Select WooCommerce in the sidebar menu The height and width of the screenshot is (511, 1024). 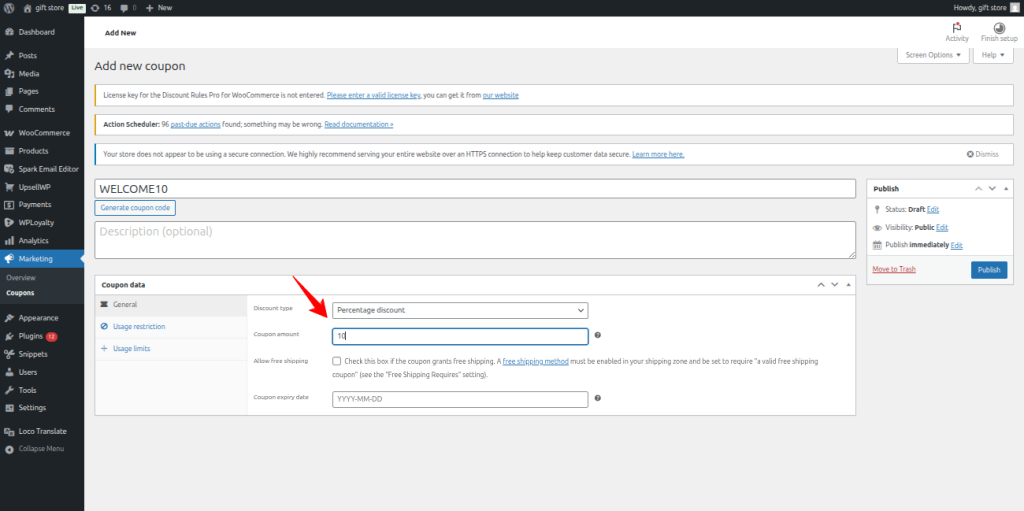point(44,132)
